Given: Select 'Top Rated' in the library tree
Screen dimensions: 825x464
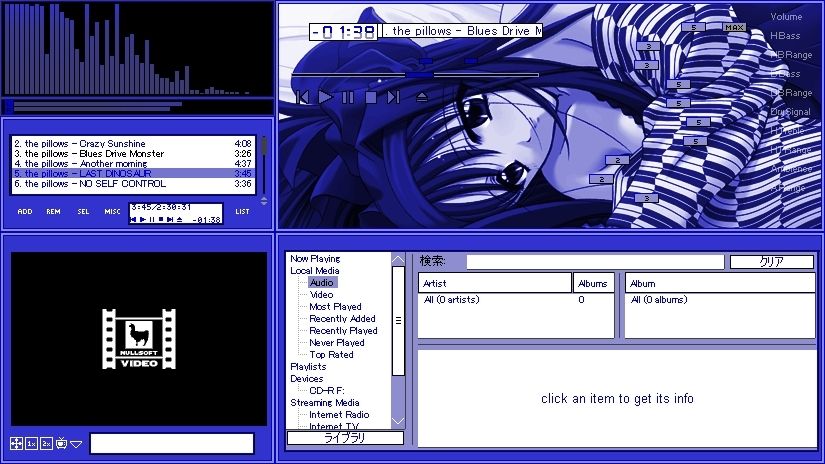Looking at the screenshot, I should [331, 355].
